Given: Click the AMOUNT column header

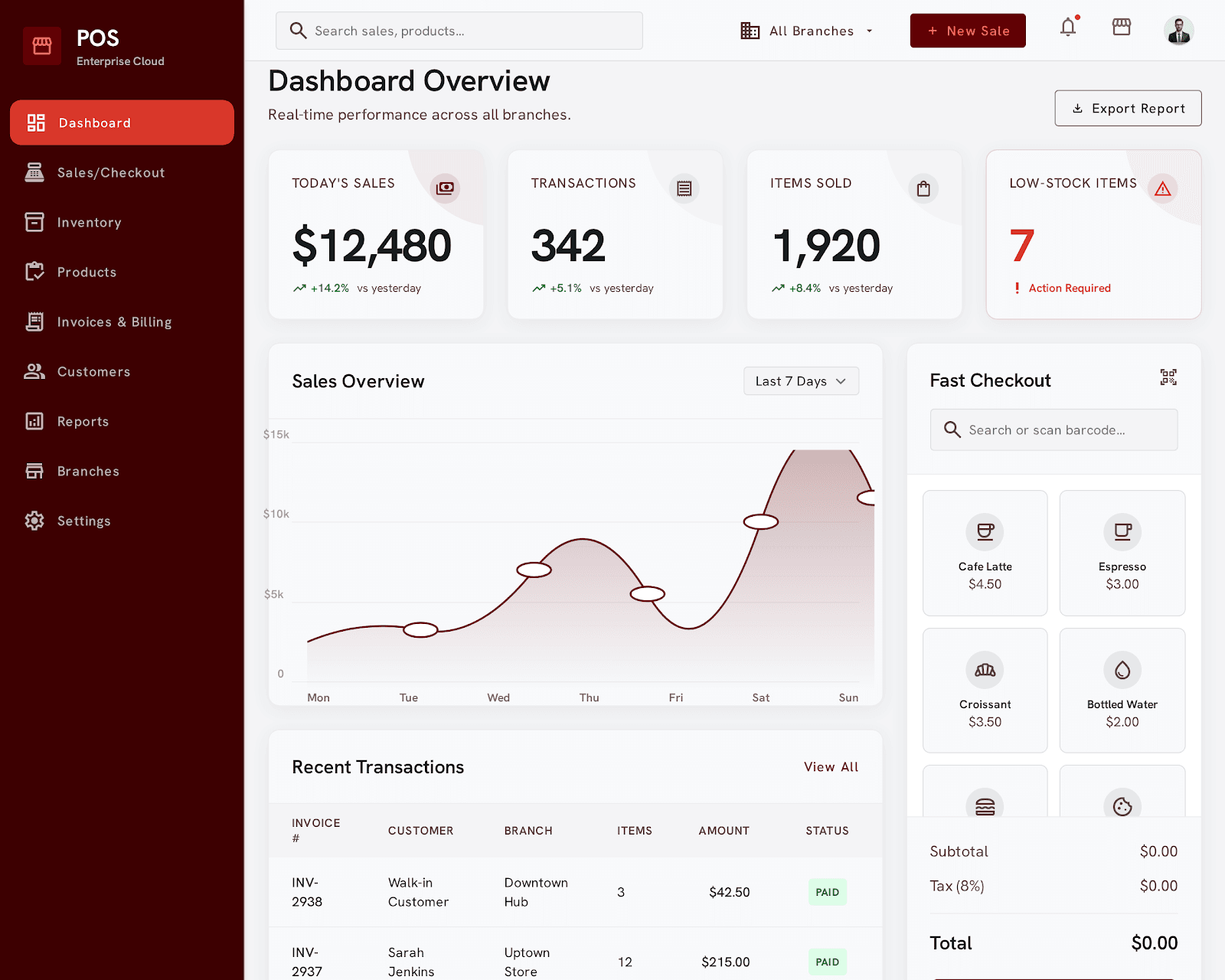Looking at the screenshot, I should tap(724, 831).
